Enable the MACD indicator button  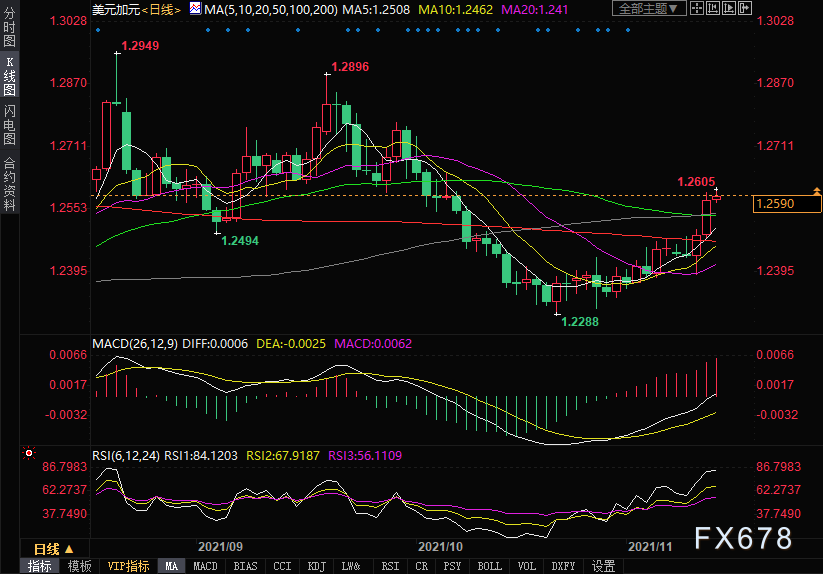(205, 566)
